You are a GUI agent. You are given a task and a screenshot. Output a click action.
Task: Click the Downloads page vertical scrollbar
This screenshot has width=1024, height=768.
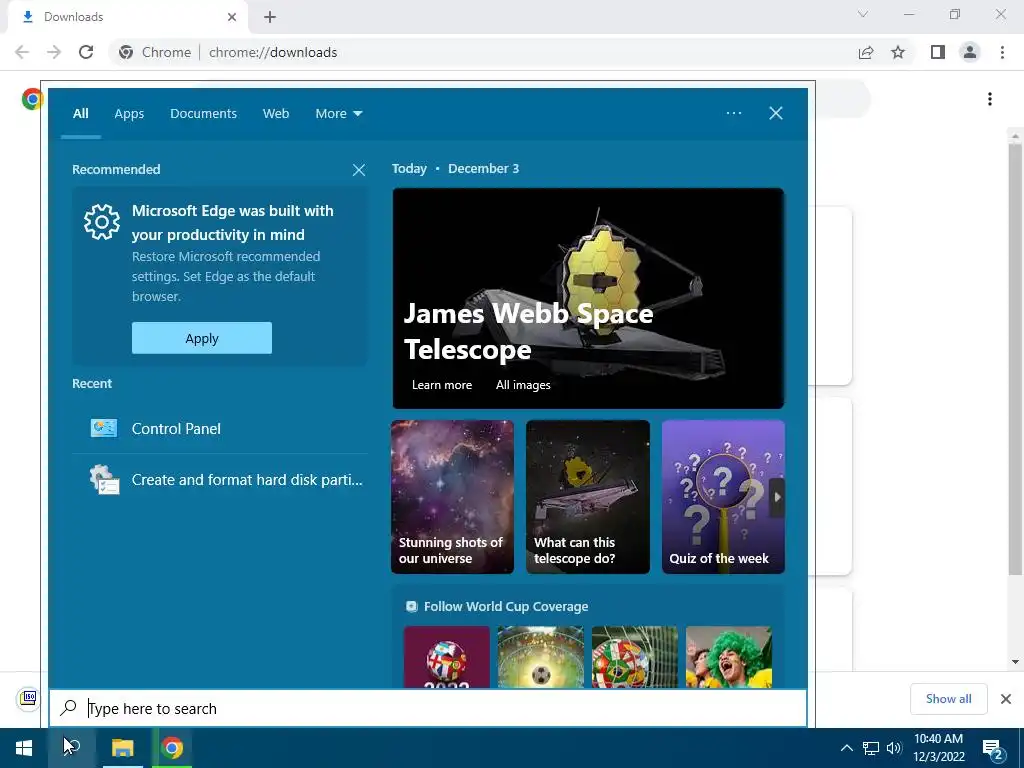[x=1014, y=359]
